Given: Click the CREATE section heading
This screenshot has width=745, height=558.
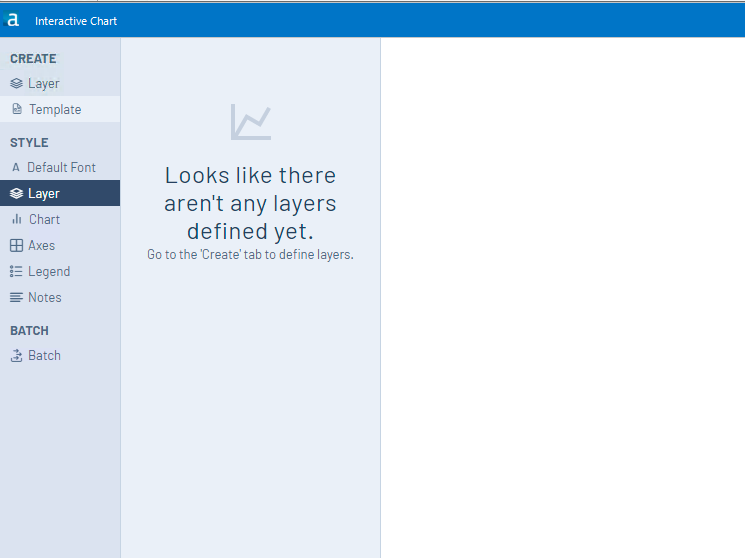Looking at the screenshot, I should 33,58.
